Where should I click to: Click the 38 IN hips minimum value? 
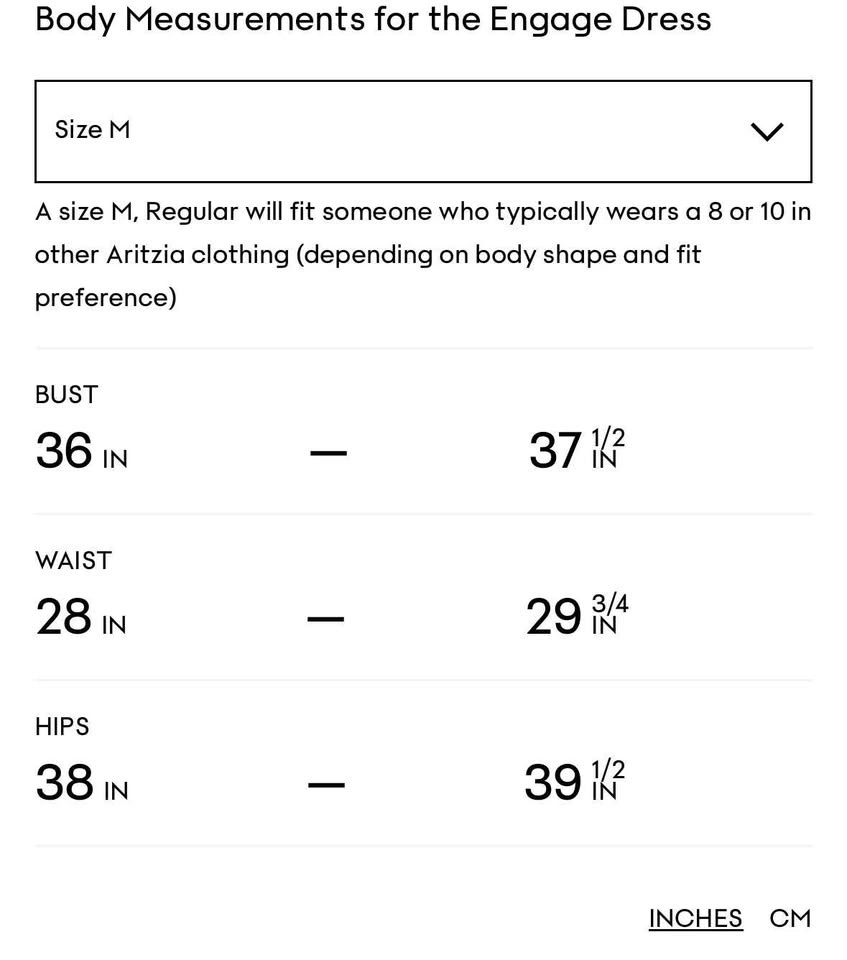pos(81,783)
